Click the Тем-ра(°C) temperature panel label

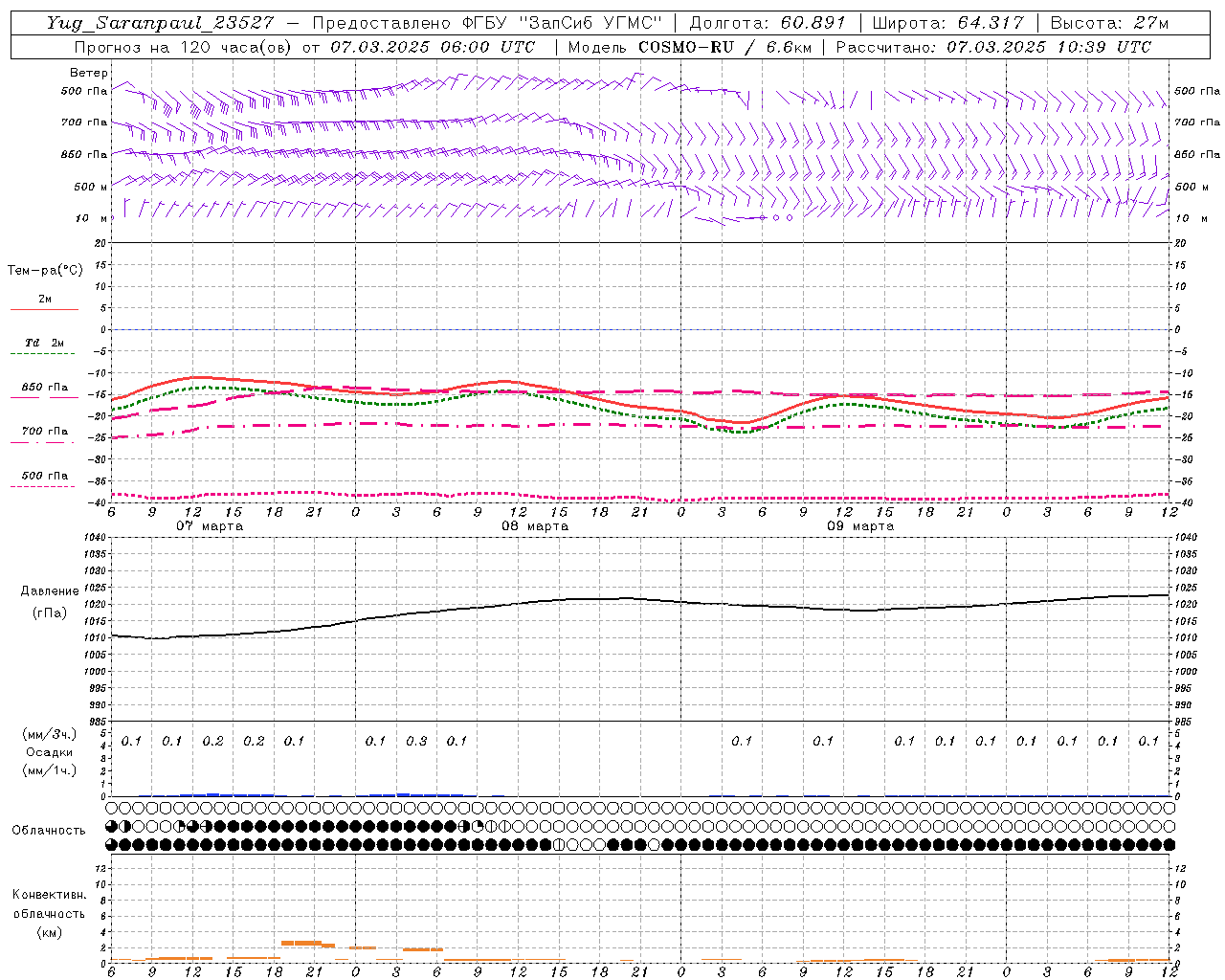tap(45, 271)
